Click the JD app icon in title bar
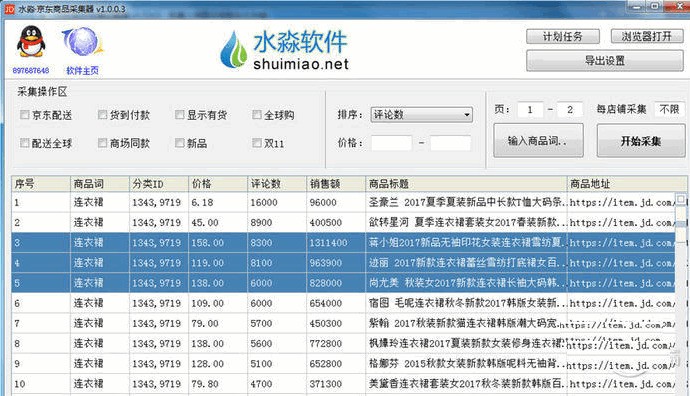This screenshot has height=396, width=690. tap(9, 9)
